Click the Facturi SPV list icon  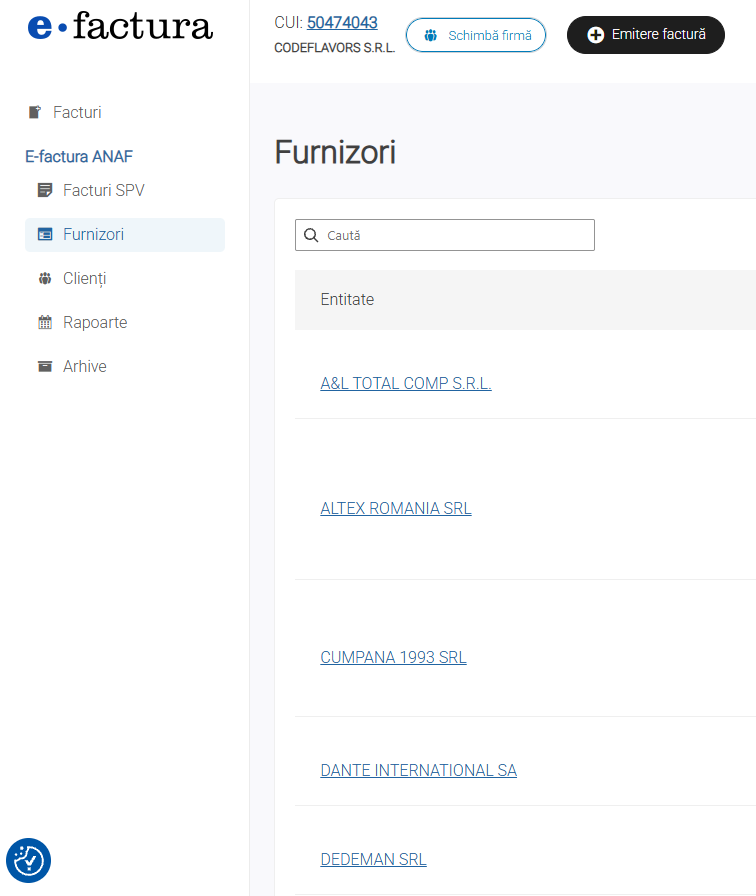pos(45,190)
